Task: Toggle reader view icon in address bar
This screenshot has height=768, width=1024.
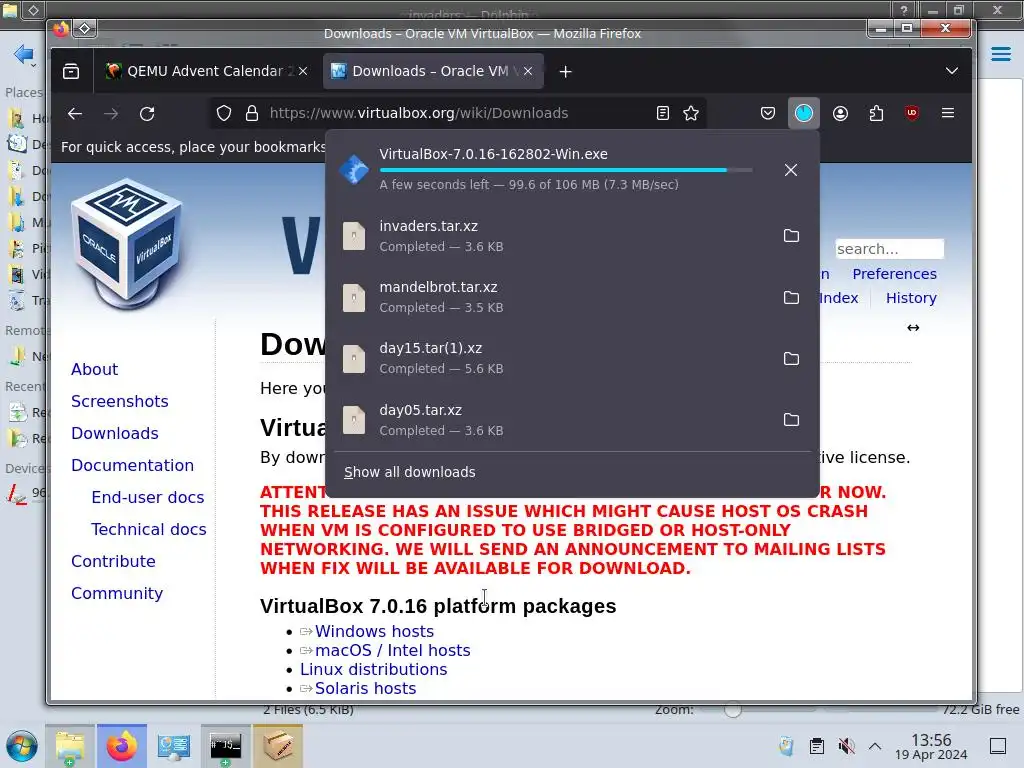Action: click(662, 114)
